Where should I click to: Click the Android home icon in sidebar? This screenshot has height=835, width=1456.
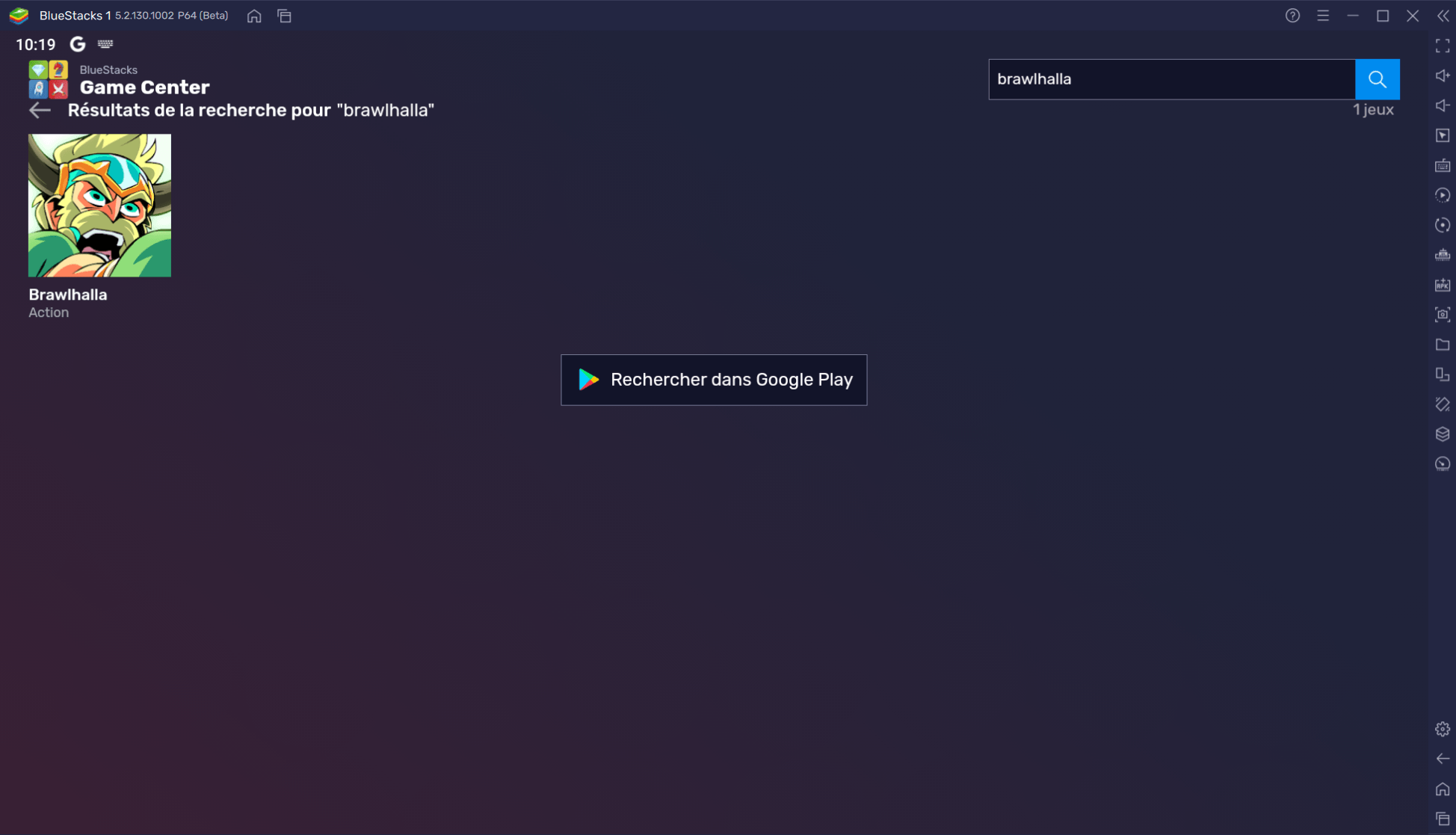1443,789
